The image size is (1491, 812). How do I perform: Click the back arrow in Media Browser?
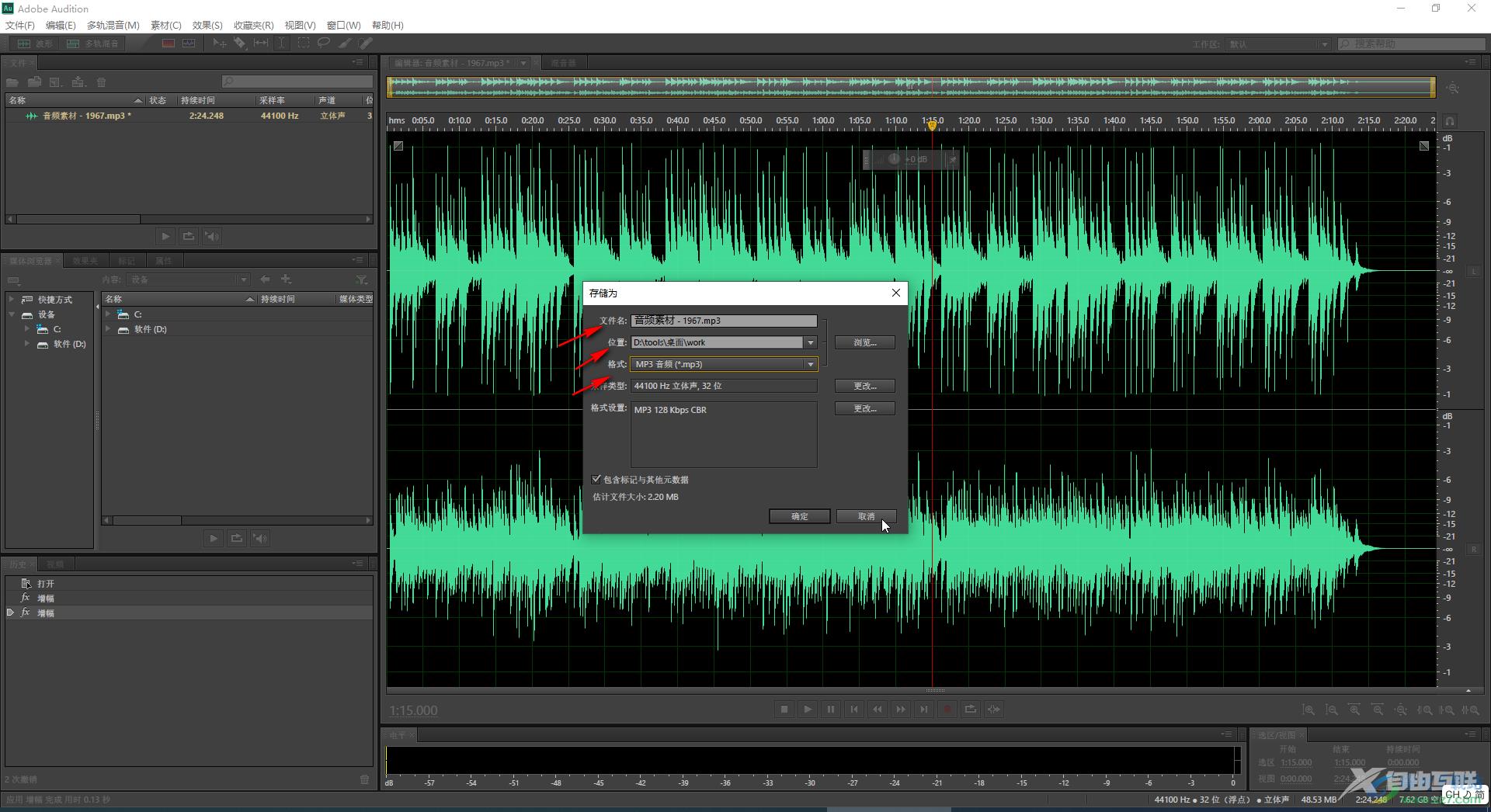[266, 279]
